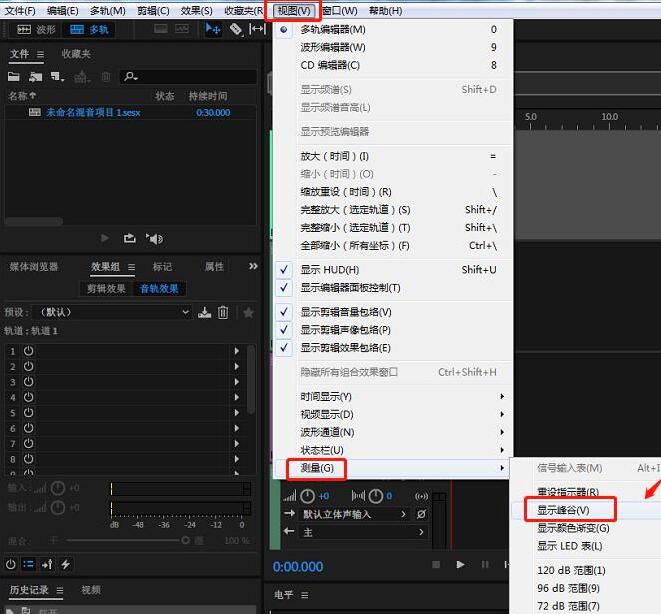661x614 pixels.
Task: Toggle power of effect slot 3
Action: click(28, 381)
